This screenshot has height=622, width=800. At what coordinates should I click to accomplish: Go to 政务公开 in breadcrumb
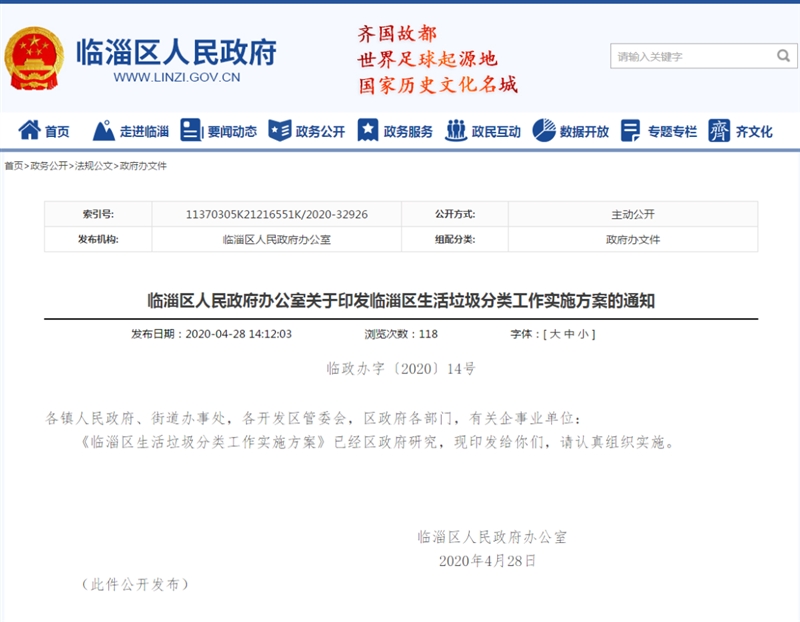[49, 166]
